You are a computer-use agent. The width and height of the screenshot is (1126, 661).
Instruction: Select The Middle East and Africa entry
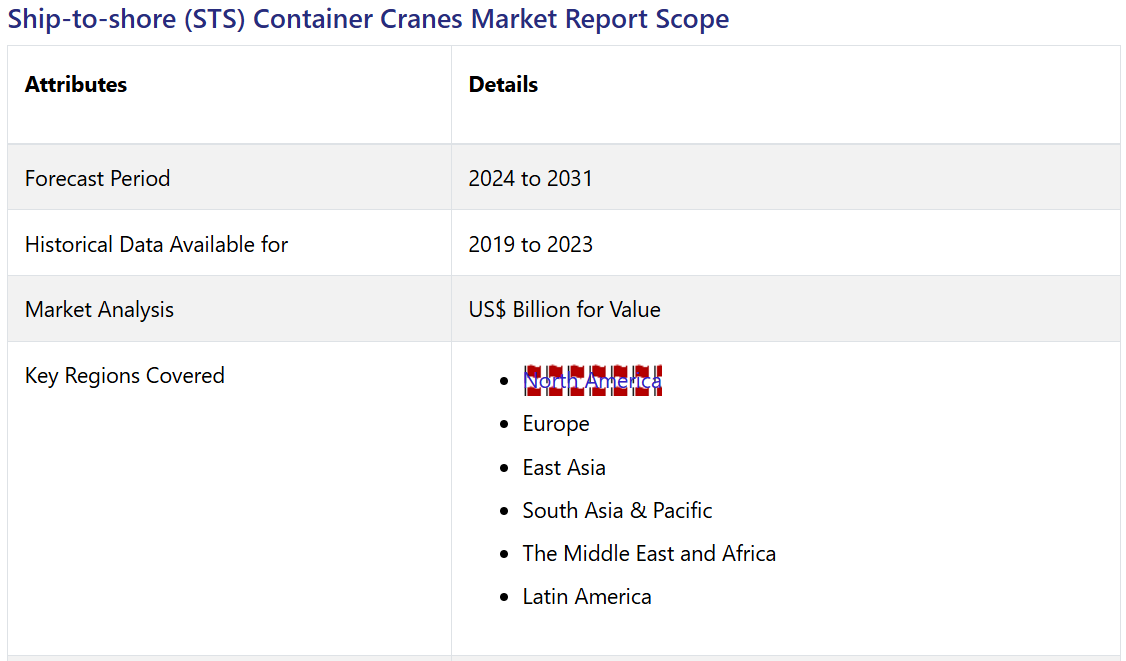point(649,554)
